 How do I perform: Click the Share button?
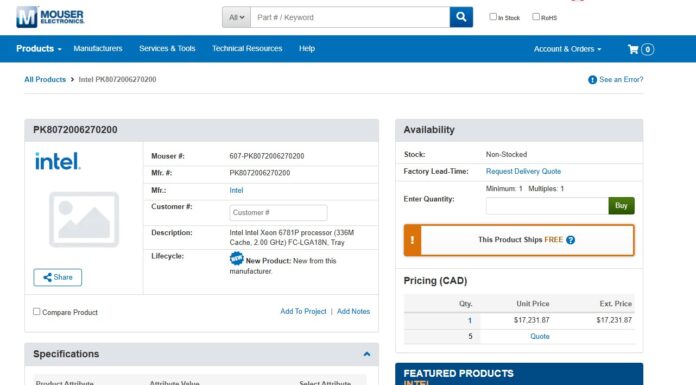click(x=58, y=277)
